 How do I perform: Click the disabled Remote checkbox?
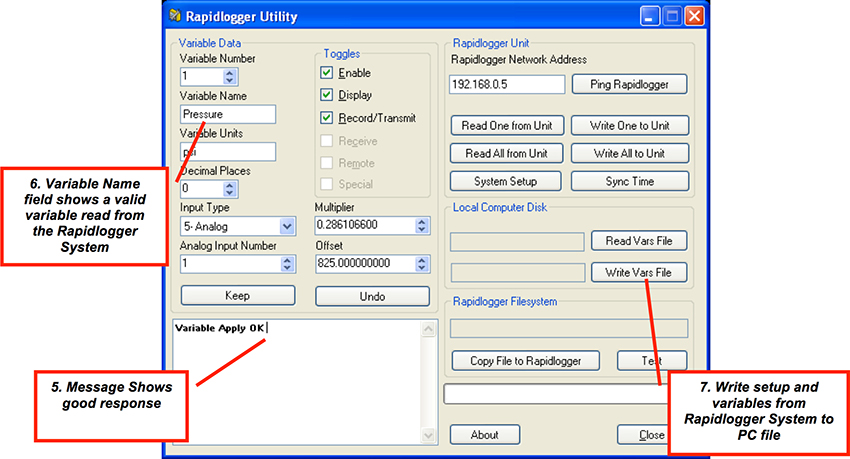pos(326,163)
